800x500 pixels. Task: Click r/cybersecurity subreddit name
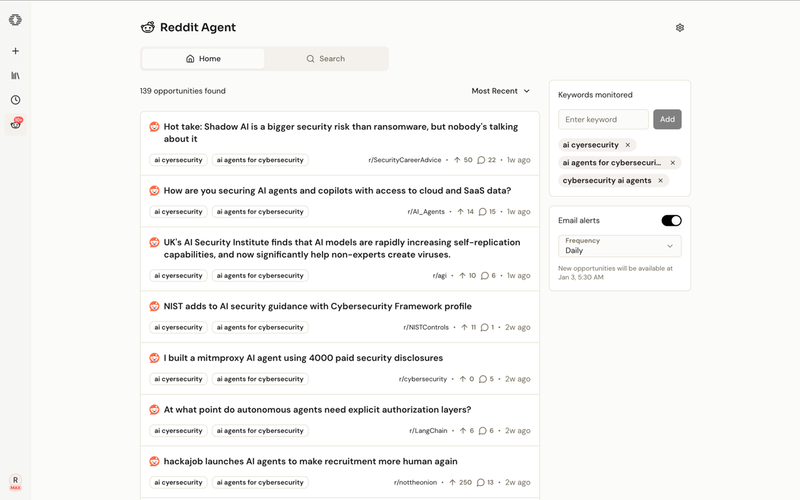[x=422, y=379]
